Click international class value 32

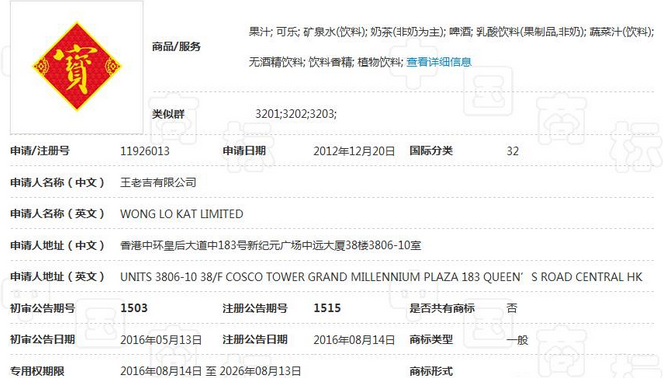tap(512, 151)
